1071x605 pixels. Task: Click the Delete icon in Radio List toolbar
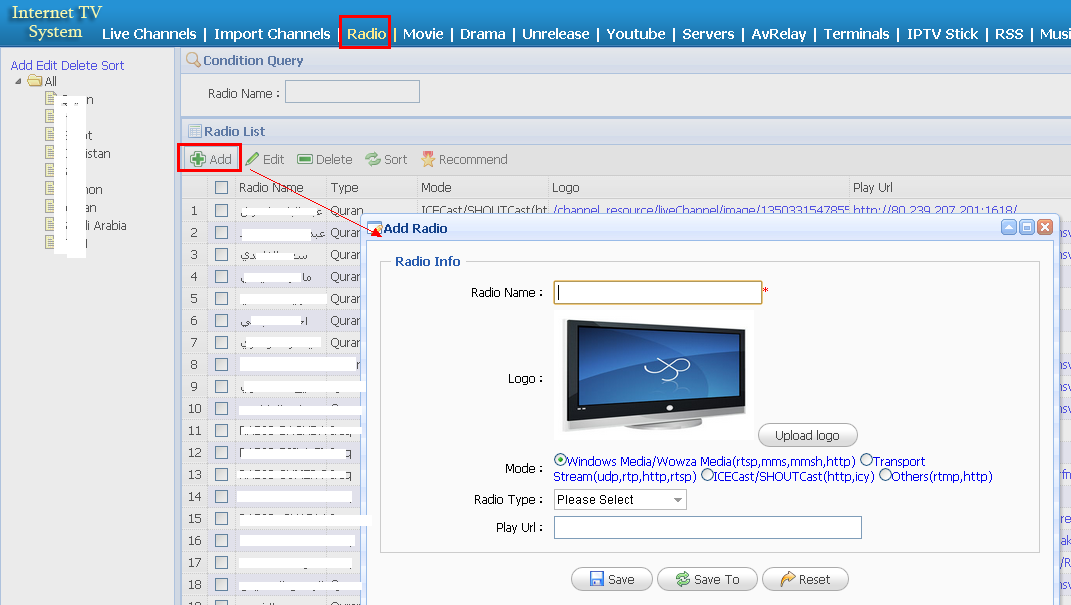tap(305, 159)
